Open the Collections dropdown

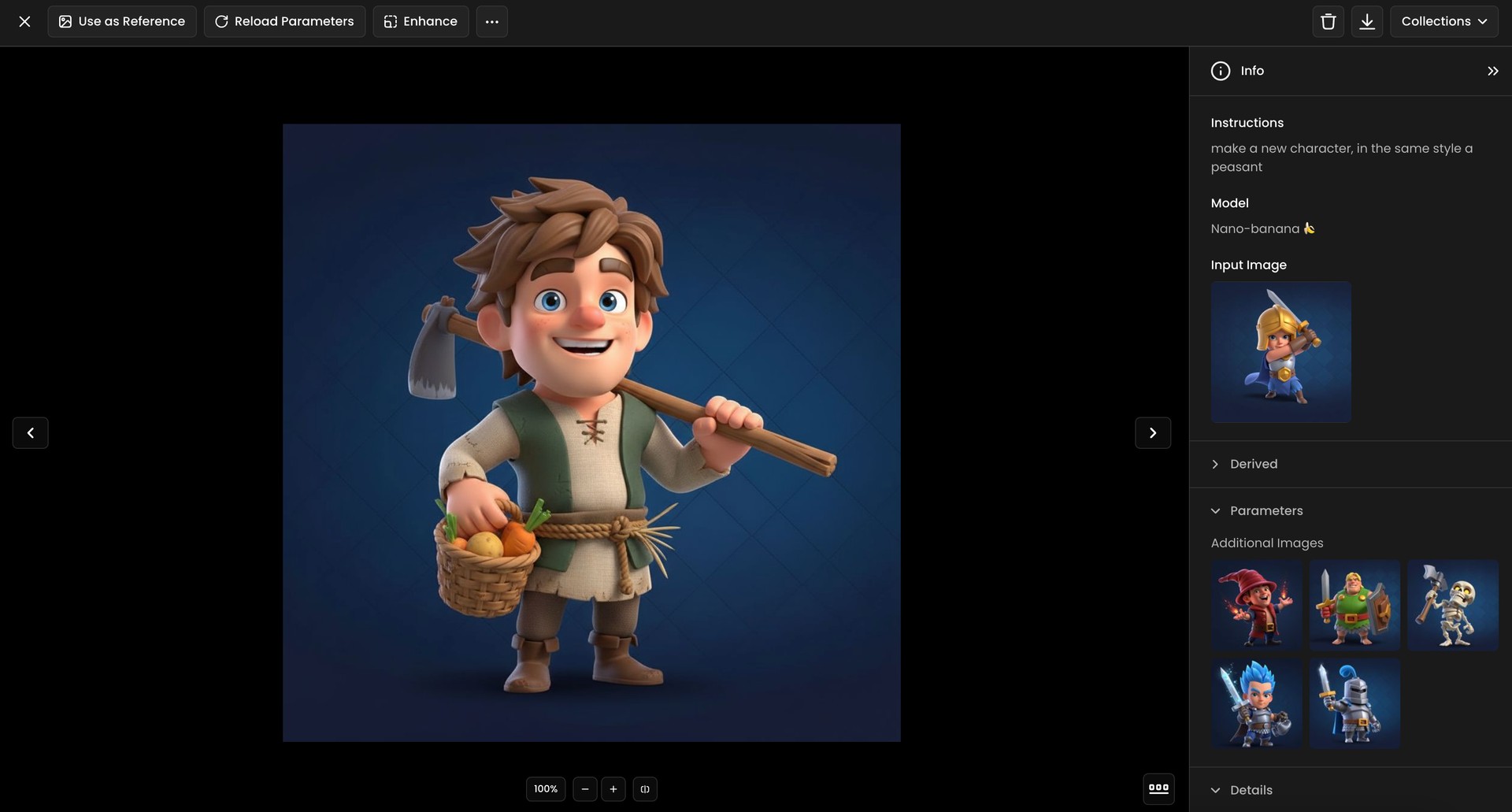[x=1444, y=21]
